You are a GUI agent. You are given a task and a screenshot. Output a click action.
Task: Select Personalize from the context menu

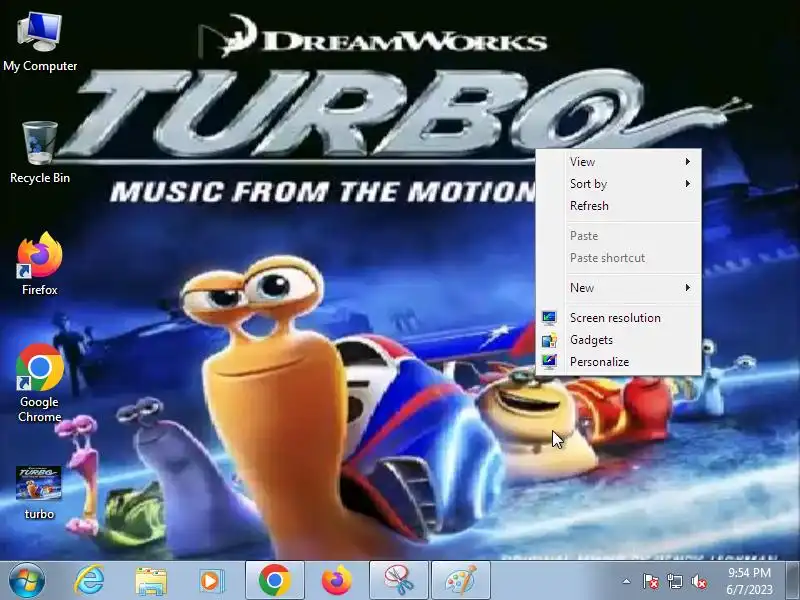[x=618, y=362]
